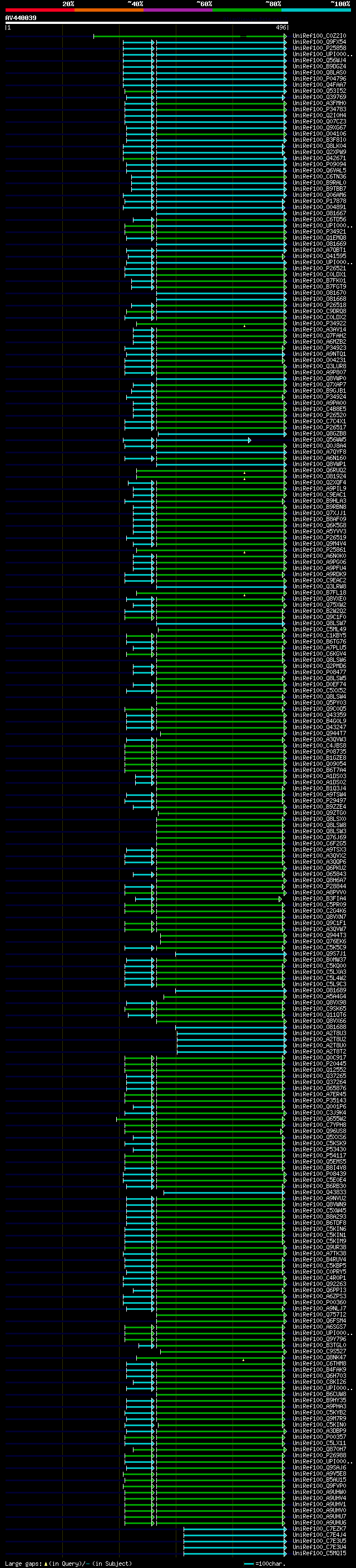This screenshot has width=356, height=1568.
Task: Select UniRef100_Q1EMQ8 label
Action: (x=319, y=238)
